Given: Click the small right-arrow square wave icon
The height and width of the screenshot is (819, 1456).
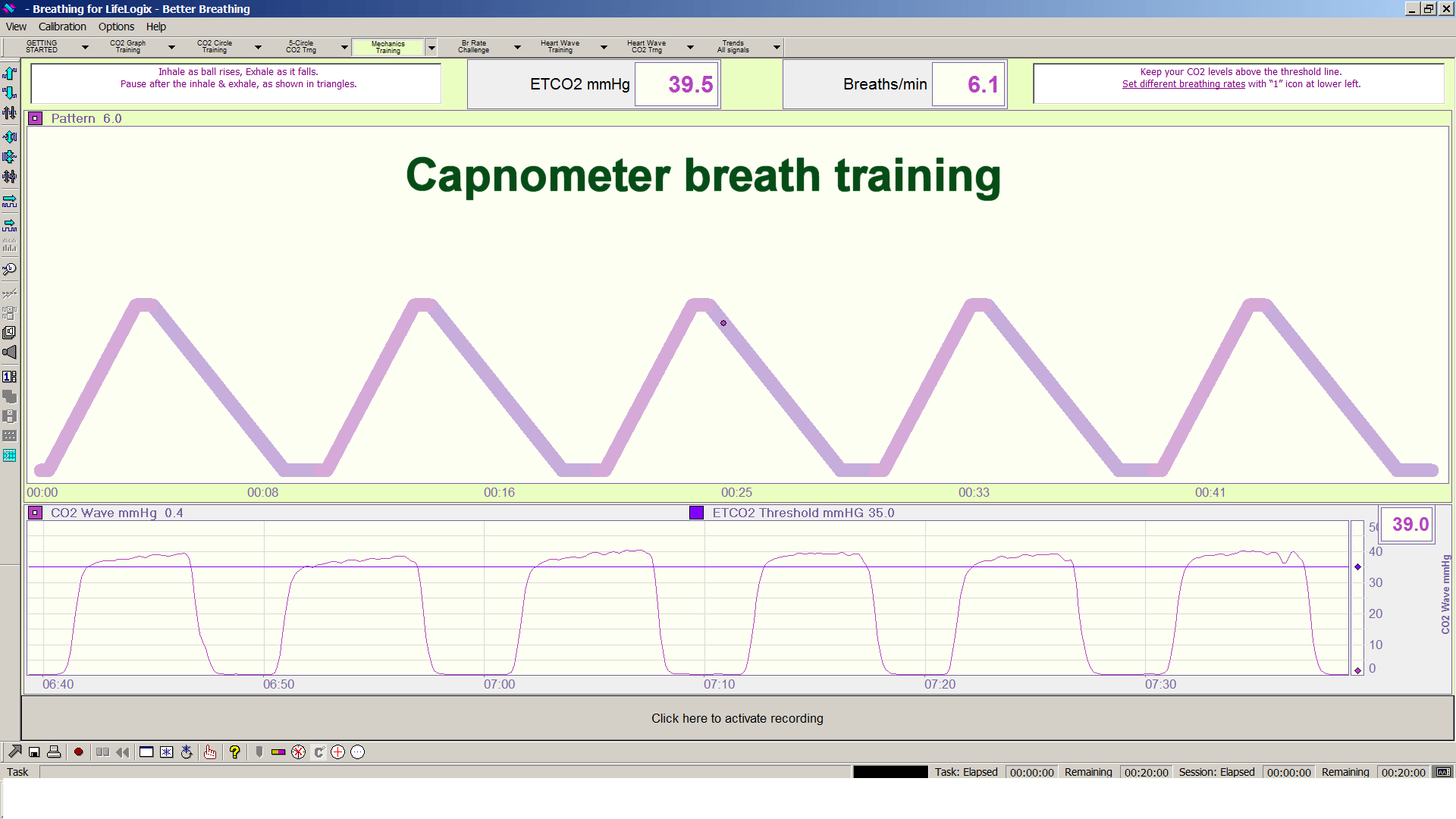Looking at the screenshot, I should coord(10,225).
